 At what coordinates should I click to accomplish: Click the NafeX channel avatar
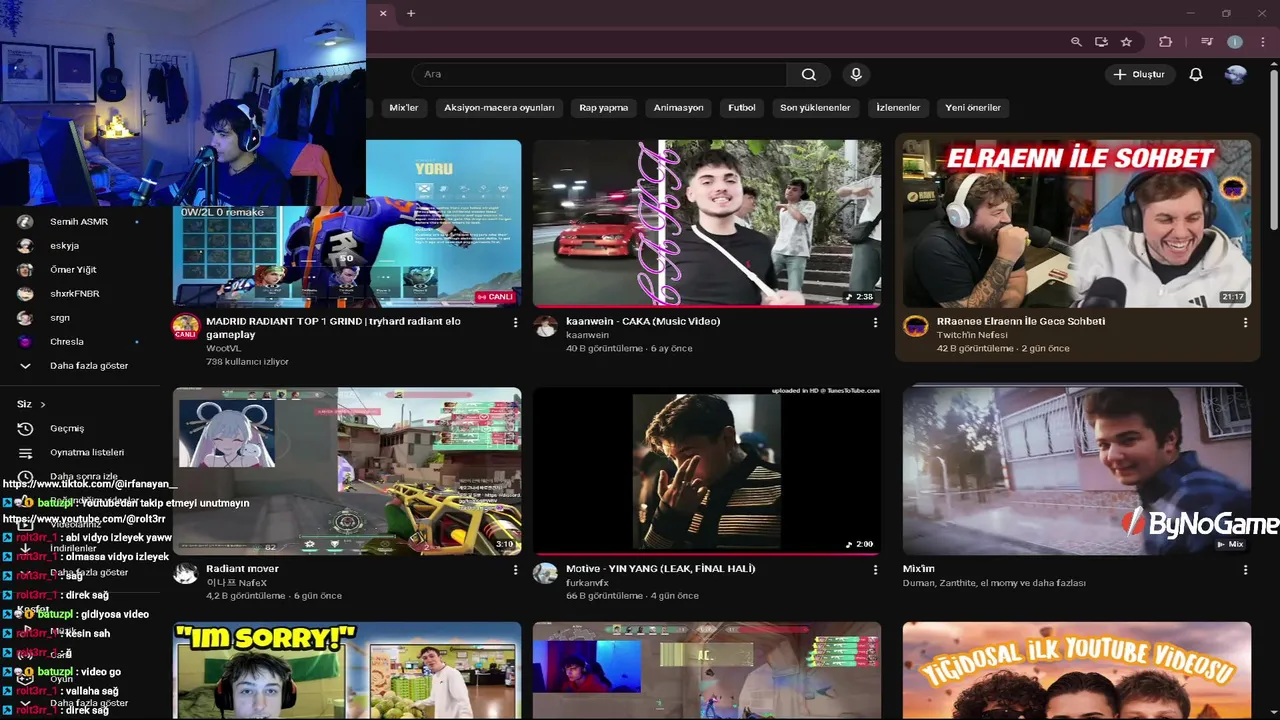(x=185, y=573)
